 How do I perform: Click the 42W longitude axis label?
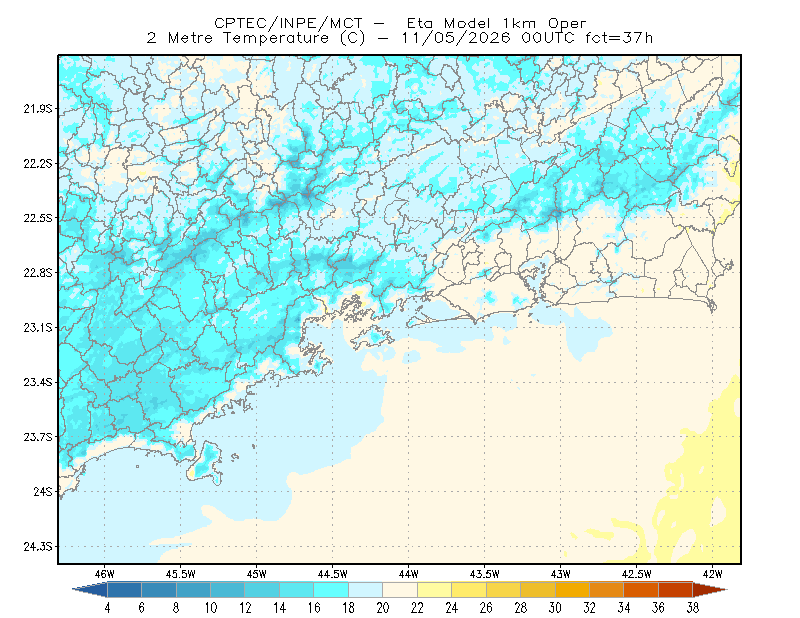[712, 574]
